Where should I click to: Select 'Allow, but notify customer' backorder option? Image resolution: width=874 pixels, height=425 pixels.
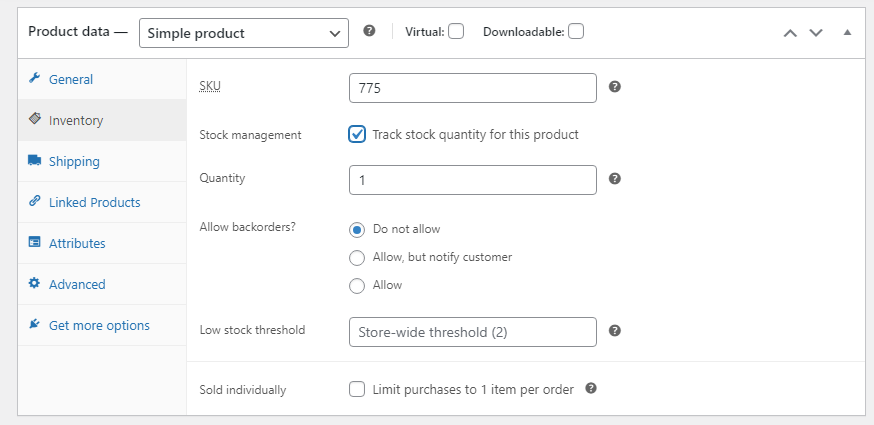tap(357, 257)
